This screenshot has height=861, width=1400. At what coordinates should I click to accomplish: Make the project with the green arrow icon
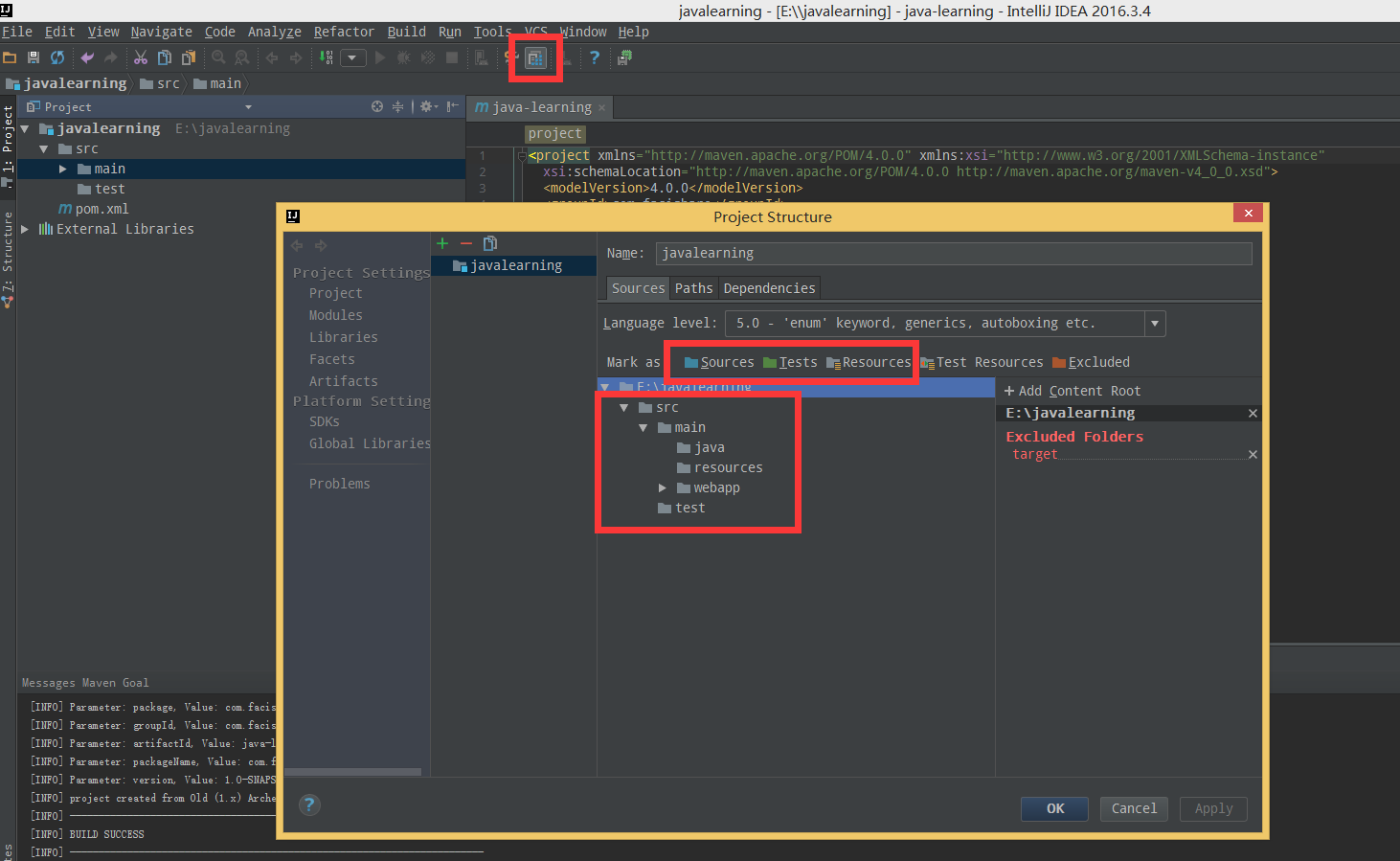[x=327, y=57]
